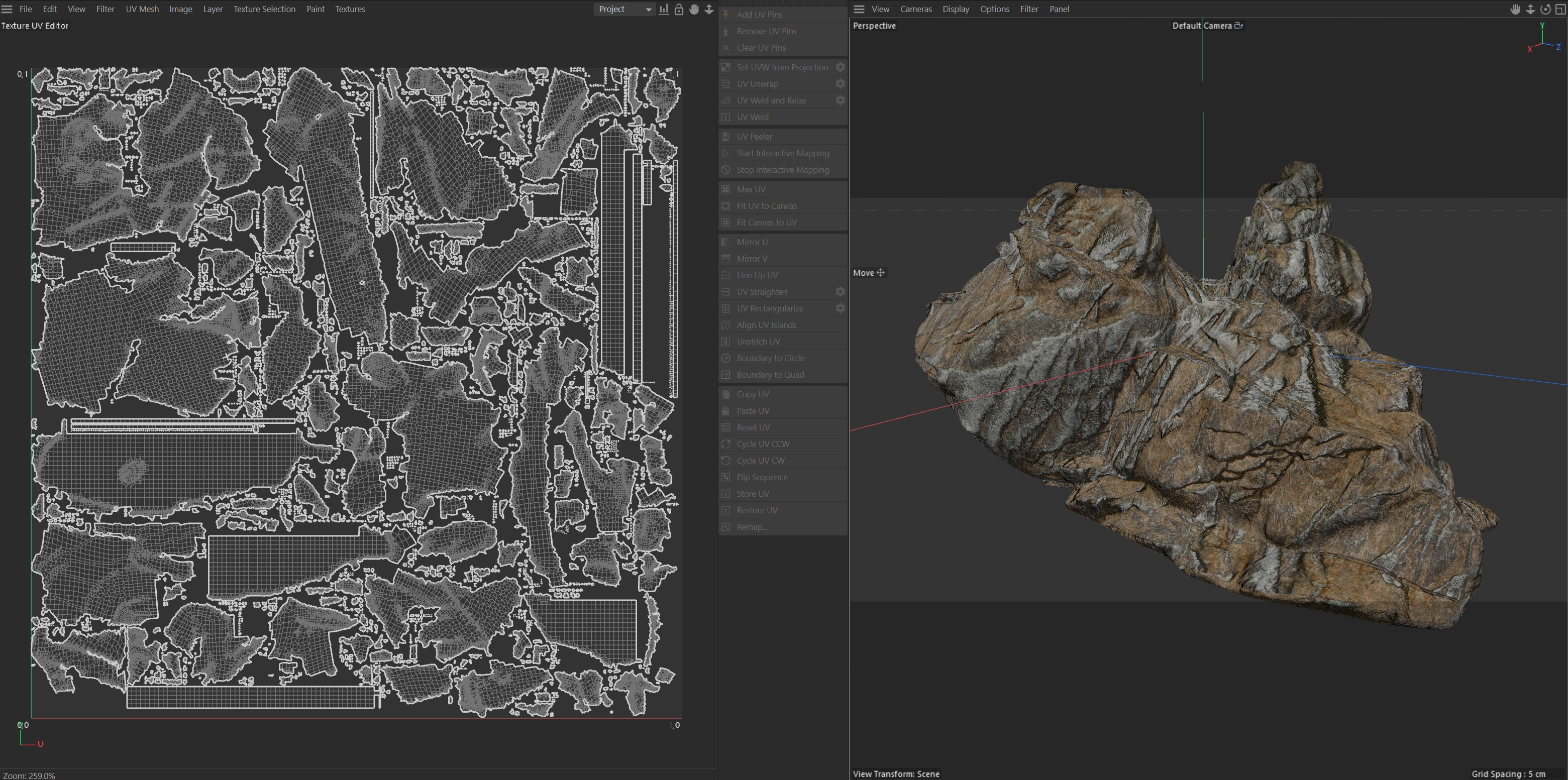Click the UV Rectangularize command
This screenshot has width=1568, height=780.
click(x=769, y=308)
